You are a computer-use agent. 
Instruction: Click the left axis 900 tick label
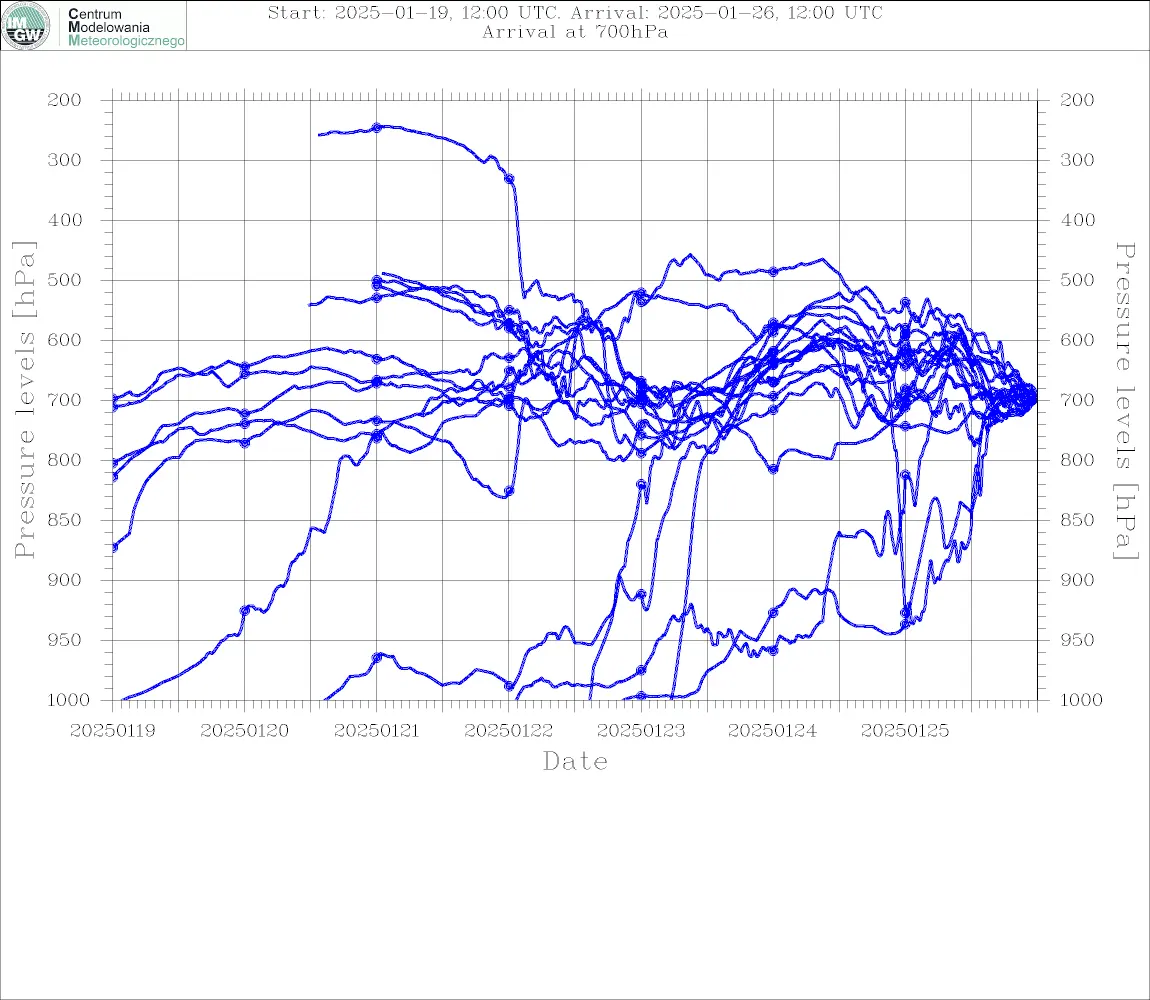pos(65,580)
